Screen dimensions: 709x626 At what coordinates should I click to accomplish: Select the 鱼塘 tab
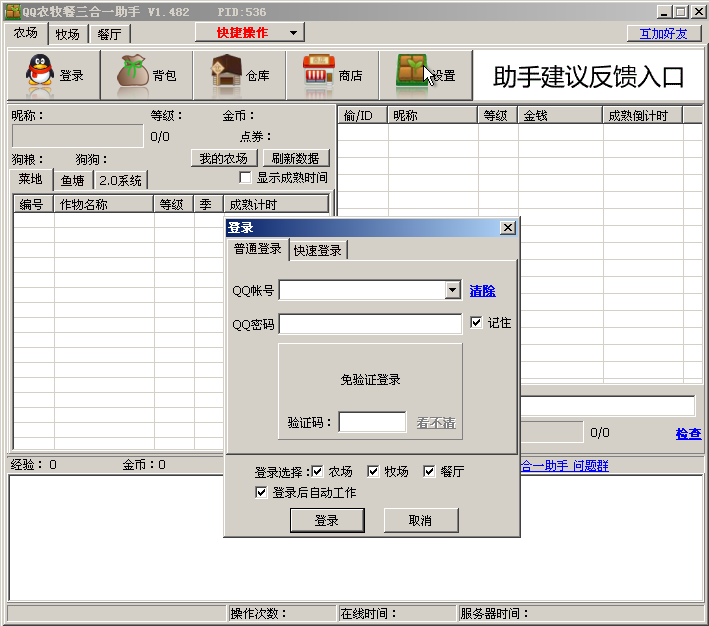click(x=73, y=180)
